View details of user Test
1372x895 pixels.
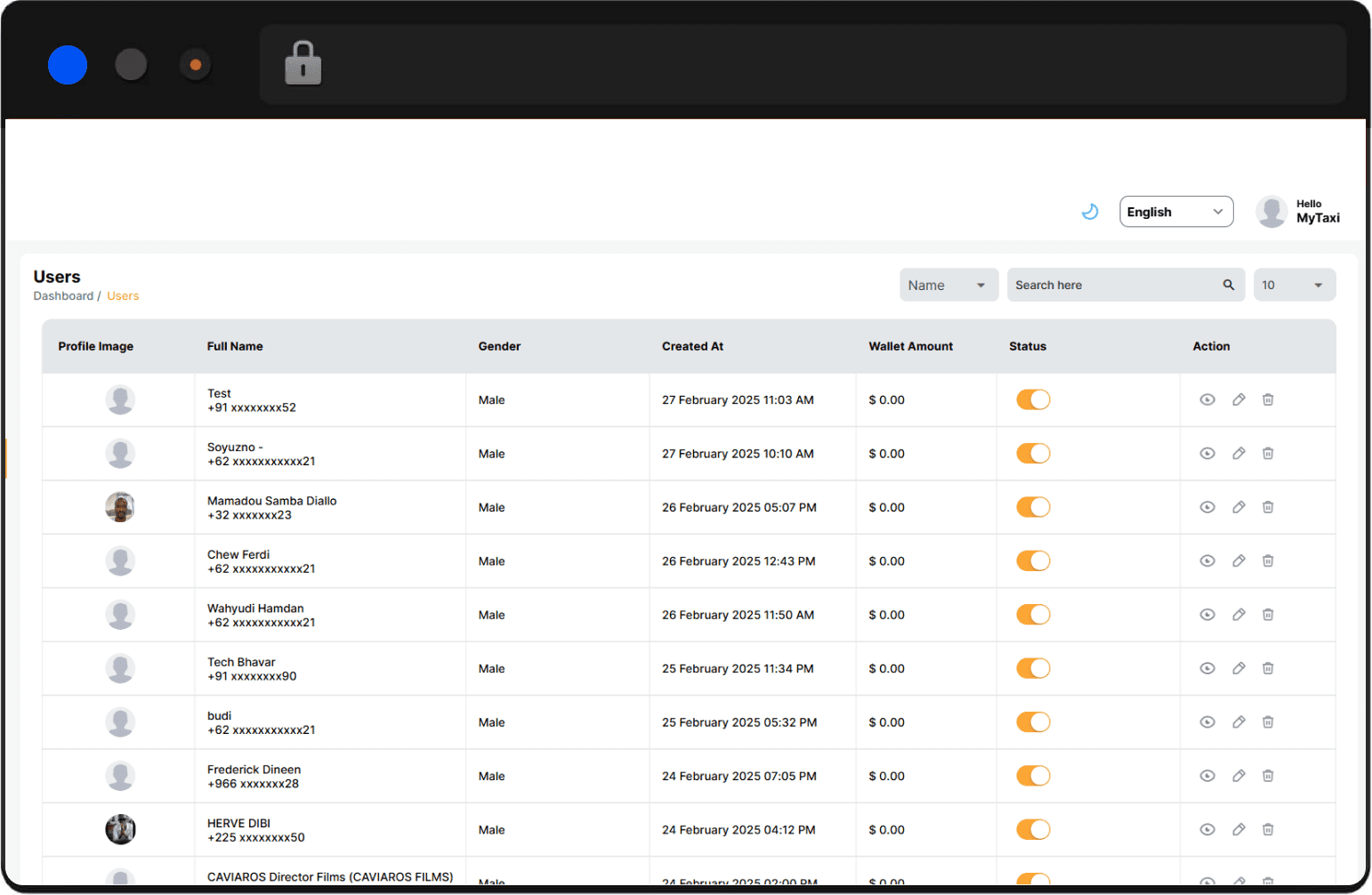coord(1207,400)
